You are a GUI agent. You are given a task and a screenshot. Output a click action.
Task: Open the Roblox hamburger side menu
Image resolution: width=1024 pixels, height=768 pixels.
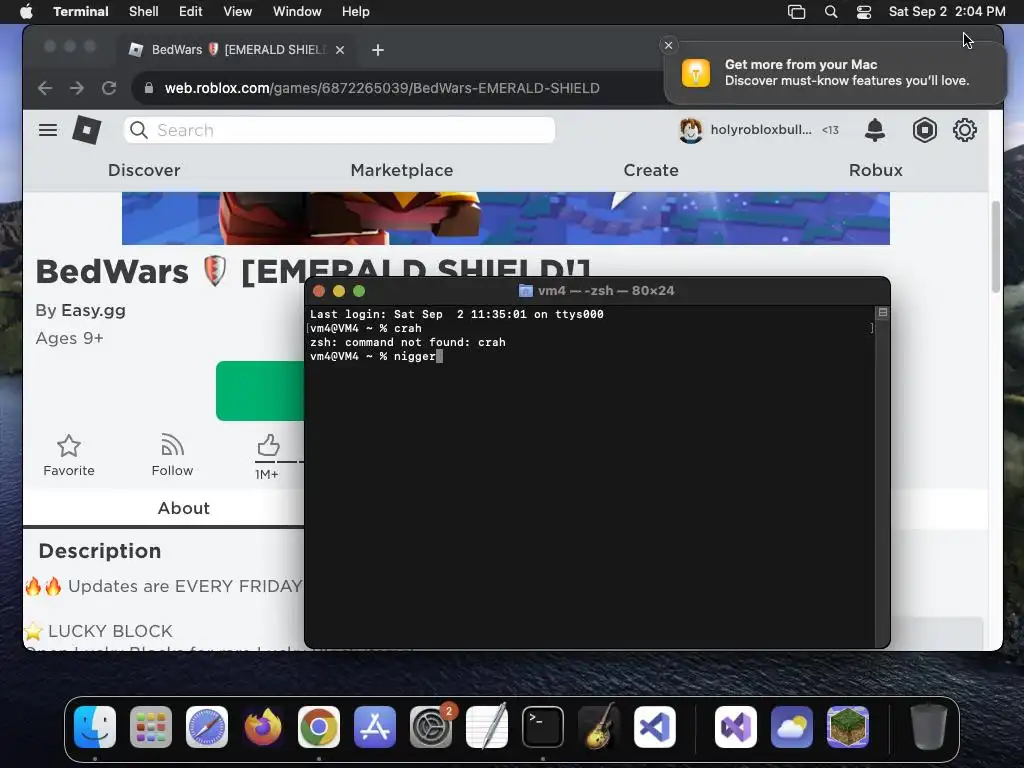tap(48, 130)
